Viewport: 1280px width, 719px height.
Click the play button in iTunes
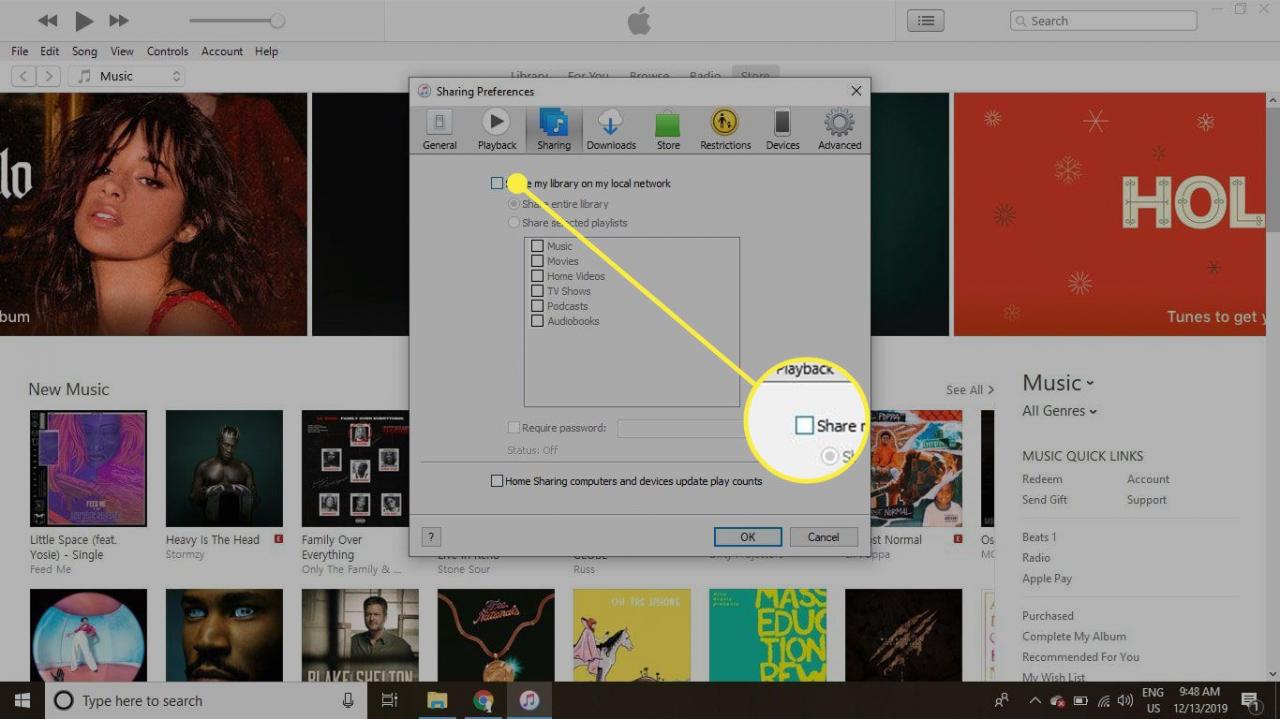pyautogui.click(x=83, y=20)
